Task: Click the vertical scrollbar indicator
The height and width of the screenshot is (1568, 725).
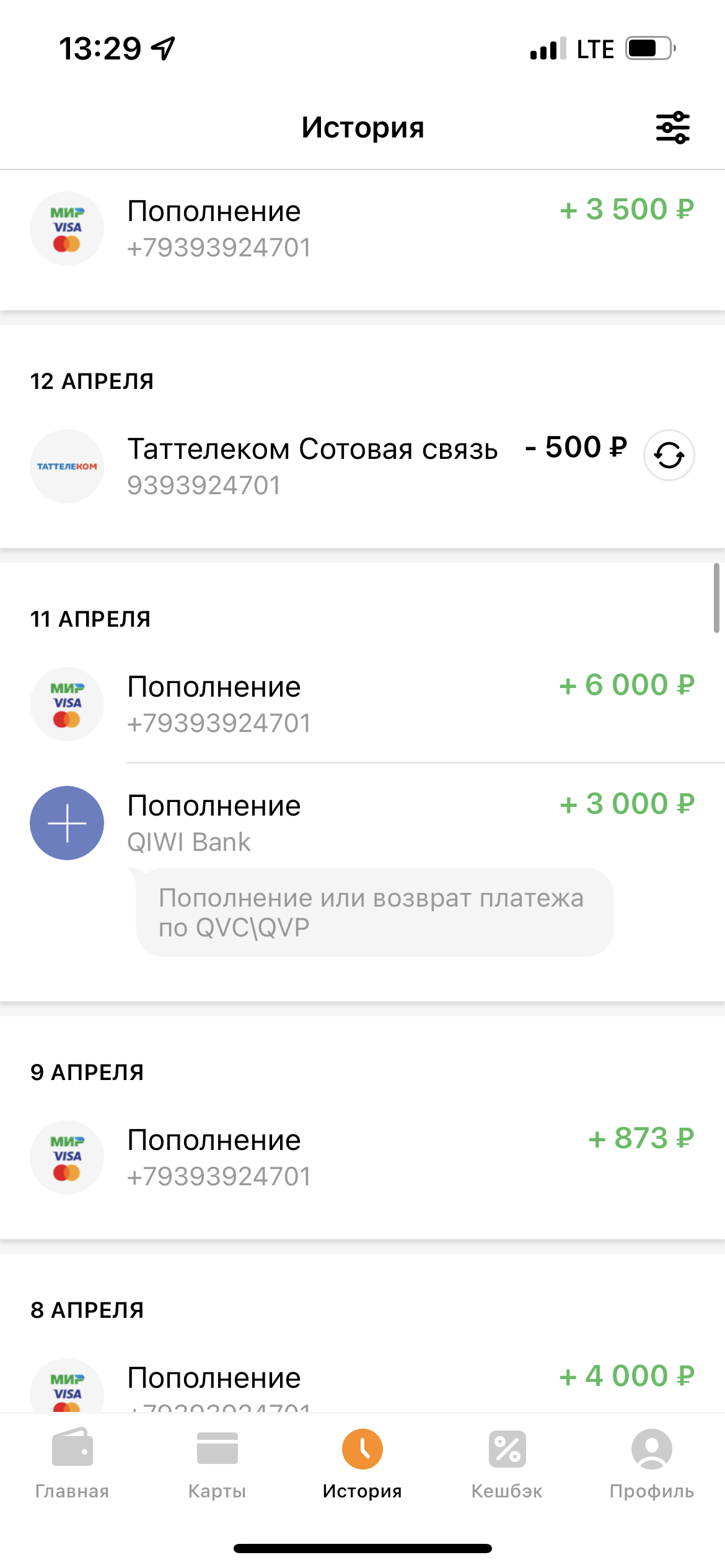Action: click(x=716, y=598)
